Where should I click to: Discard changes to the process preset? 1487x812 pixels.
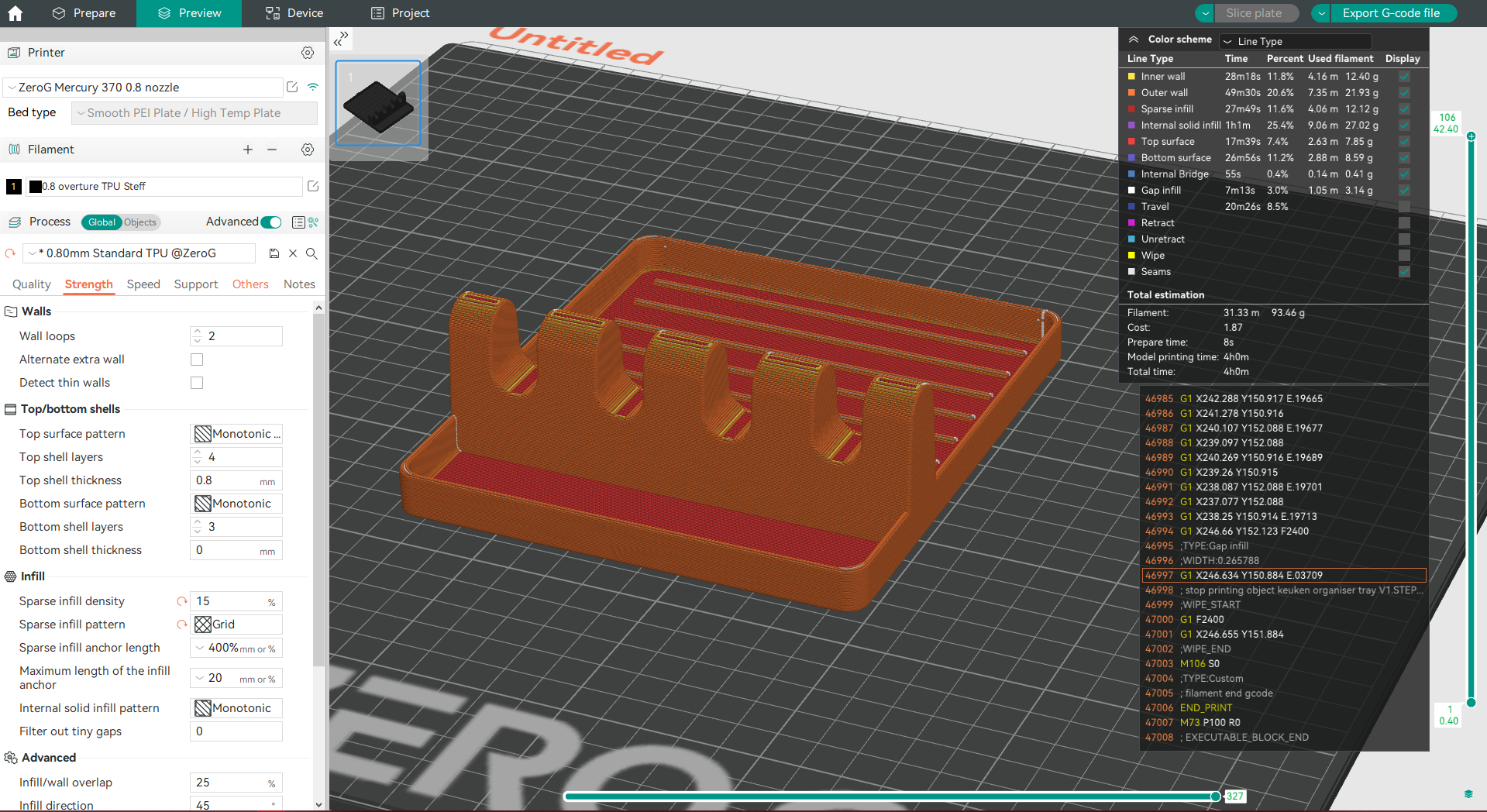(293, 253)
